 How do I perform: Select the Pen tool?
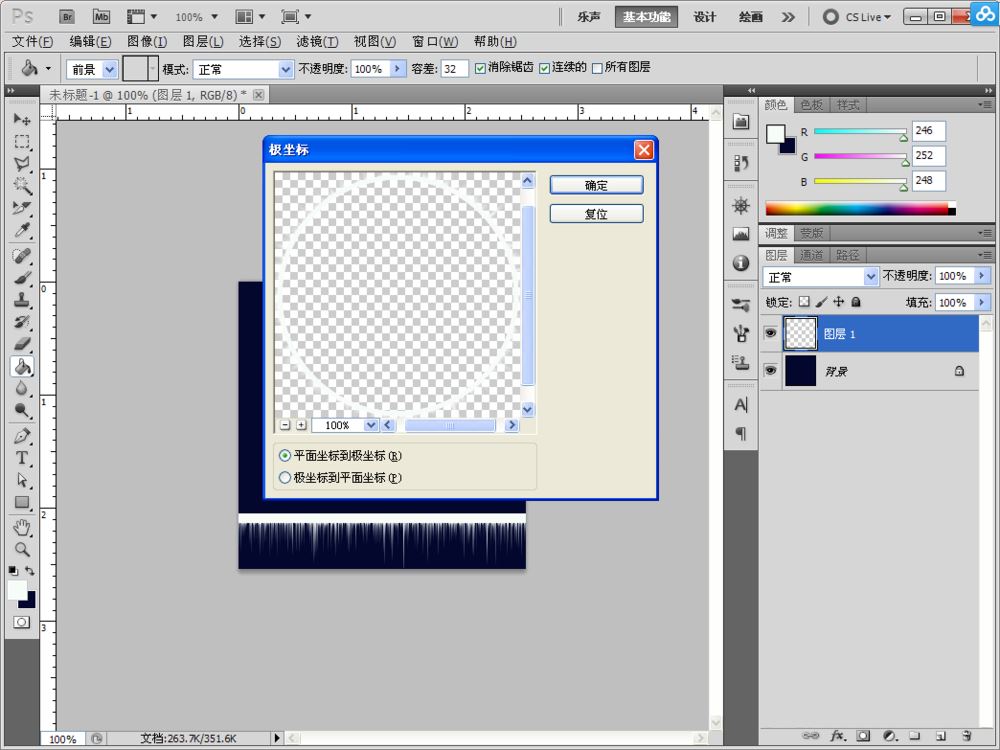point(22,436)
